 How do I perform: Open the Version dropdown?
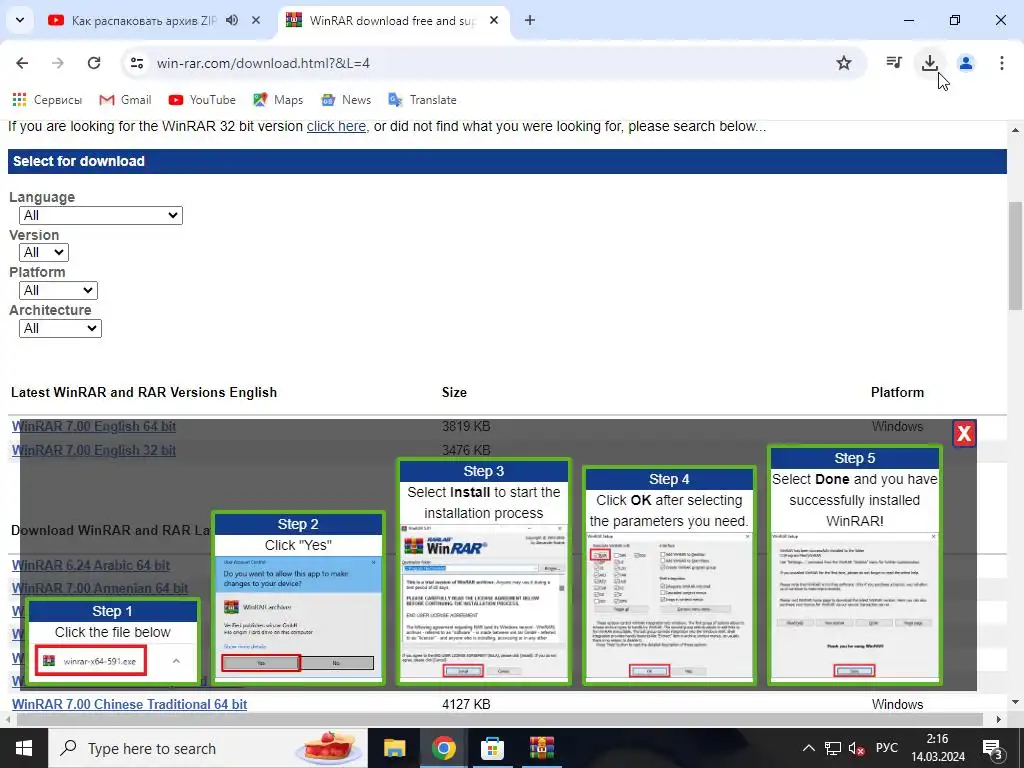click(x=44, y=252)
